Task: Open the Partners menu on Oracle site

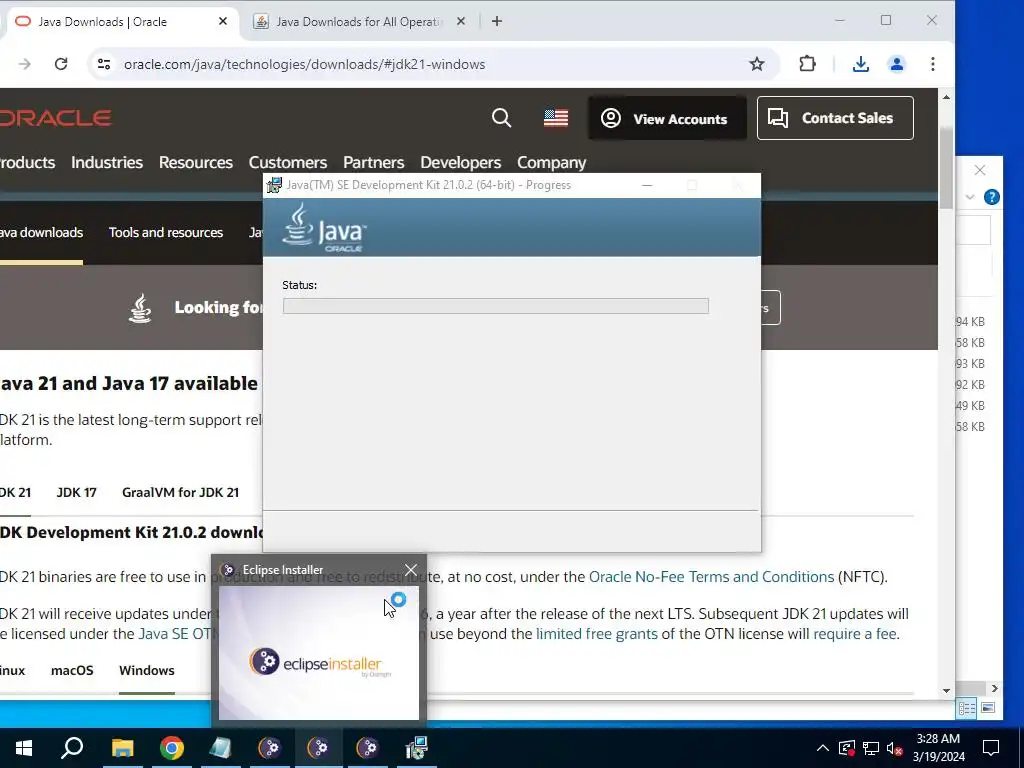Action: 374,162
